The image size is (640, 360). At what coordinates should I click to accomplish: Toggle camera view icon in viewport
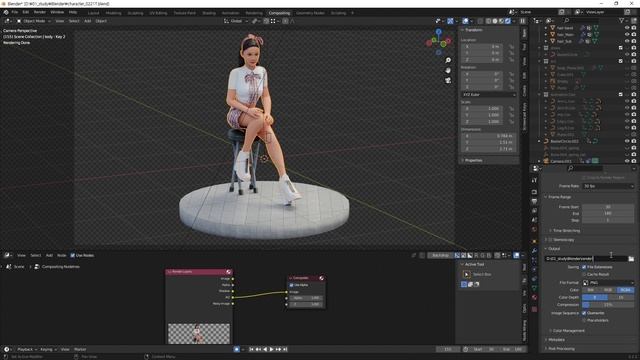coord(448,80)
